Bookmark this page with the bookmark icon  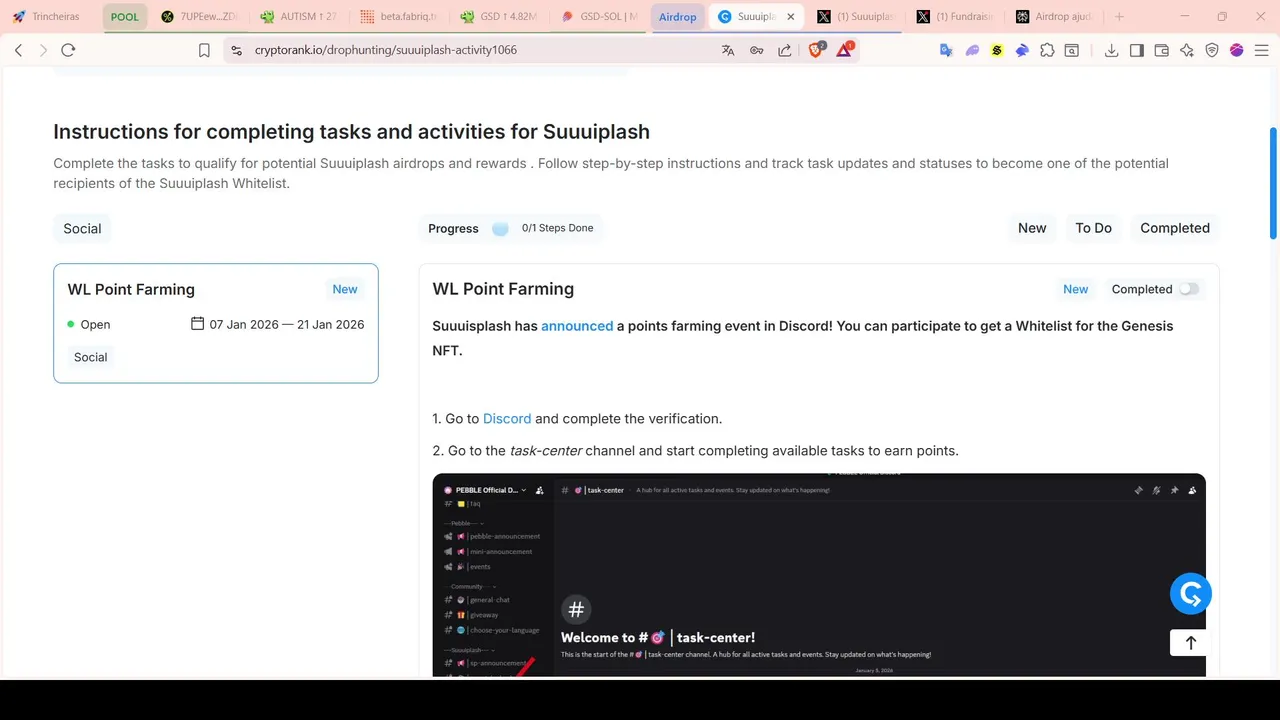pos(204,50)
